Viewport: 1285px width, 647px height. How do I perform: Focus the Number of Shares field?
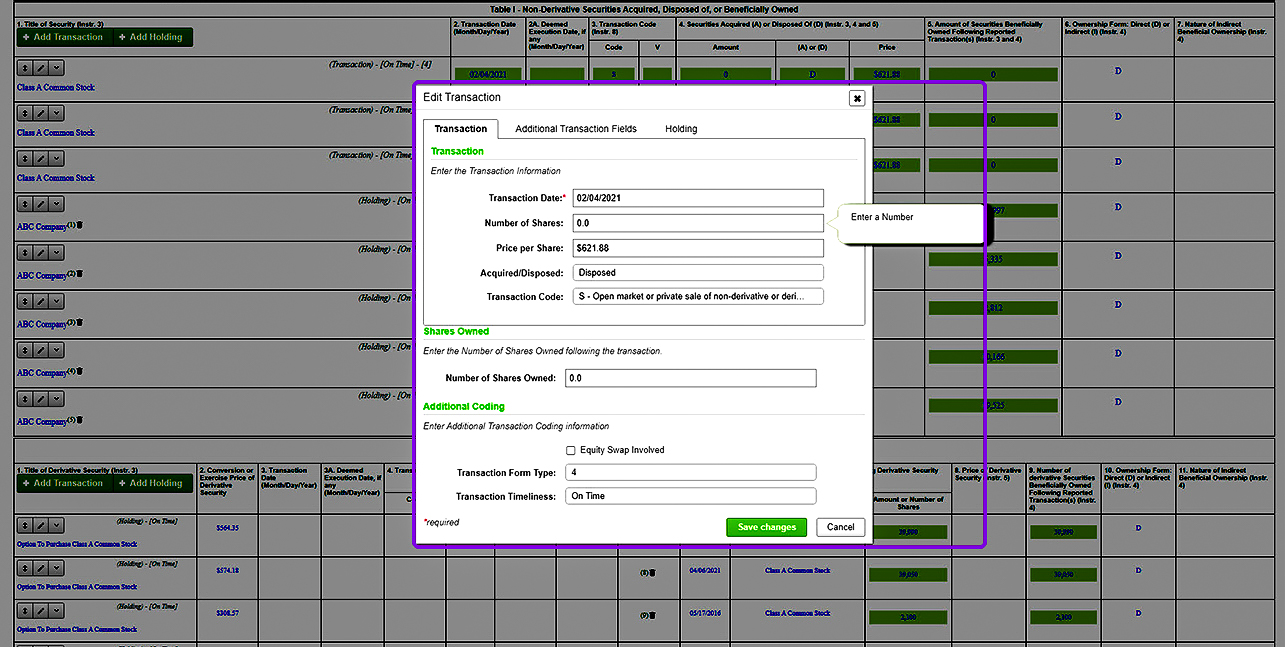click(698, 223)
